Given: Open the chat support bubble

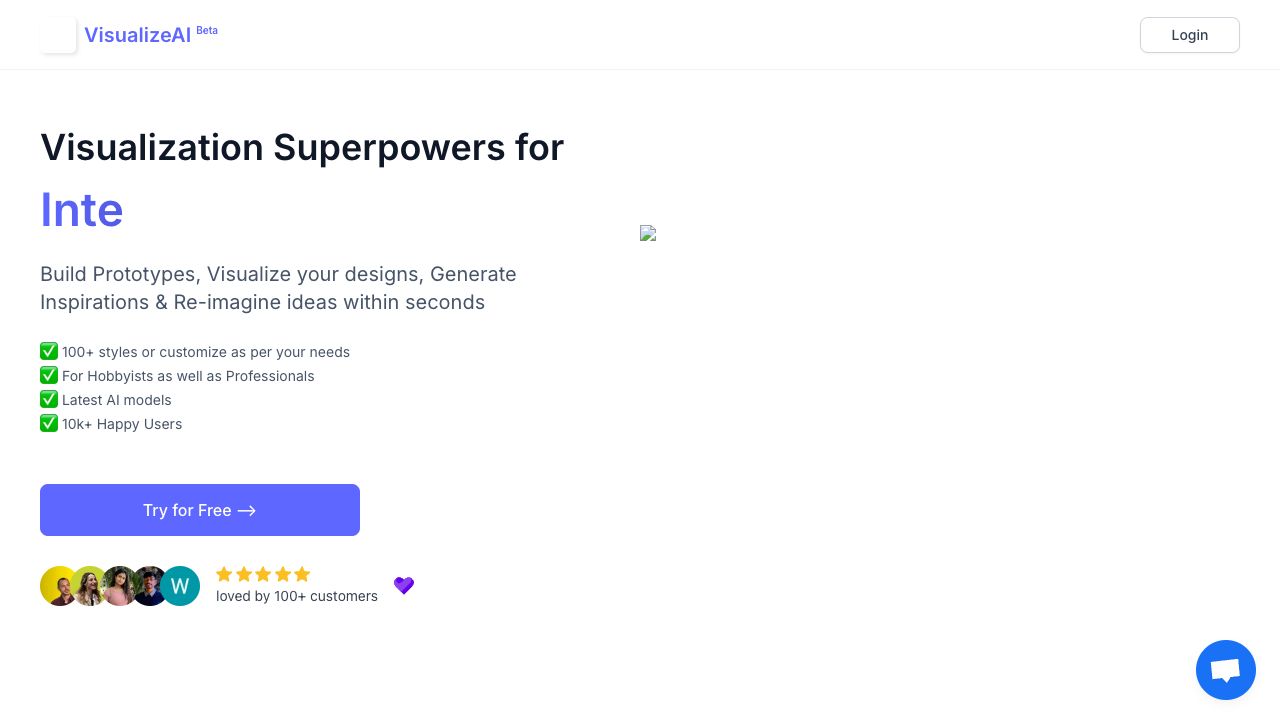Looking at the screenshot, I should click(x=1225, y=670).
